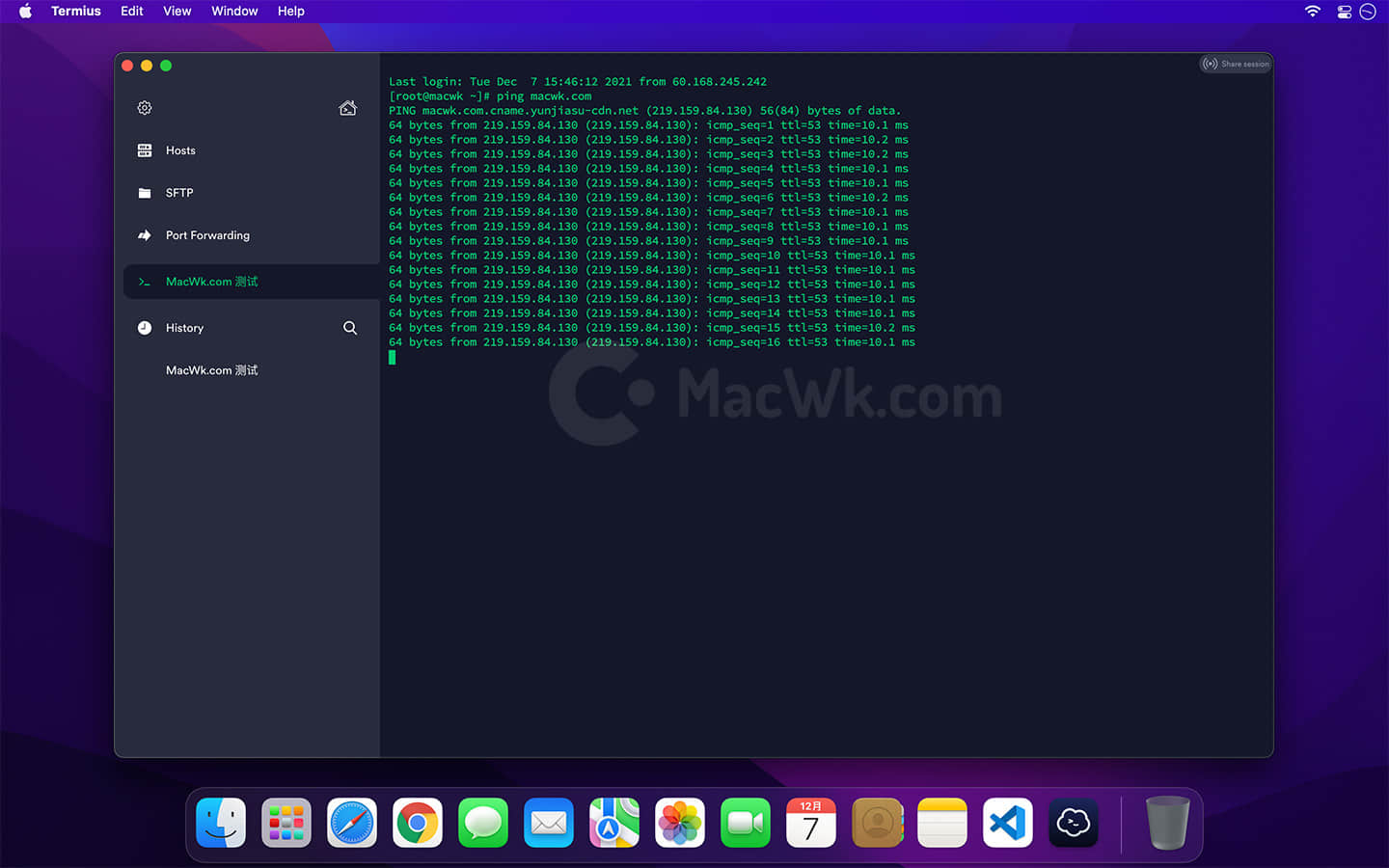Click the History clock icon
This screenshot has width=1389, height=868.
pos(145,328)
